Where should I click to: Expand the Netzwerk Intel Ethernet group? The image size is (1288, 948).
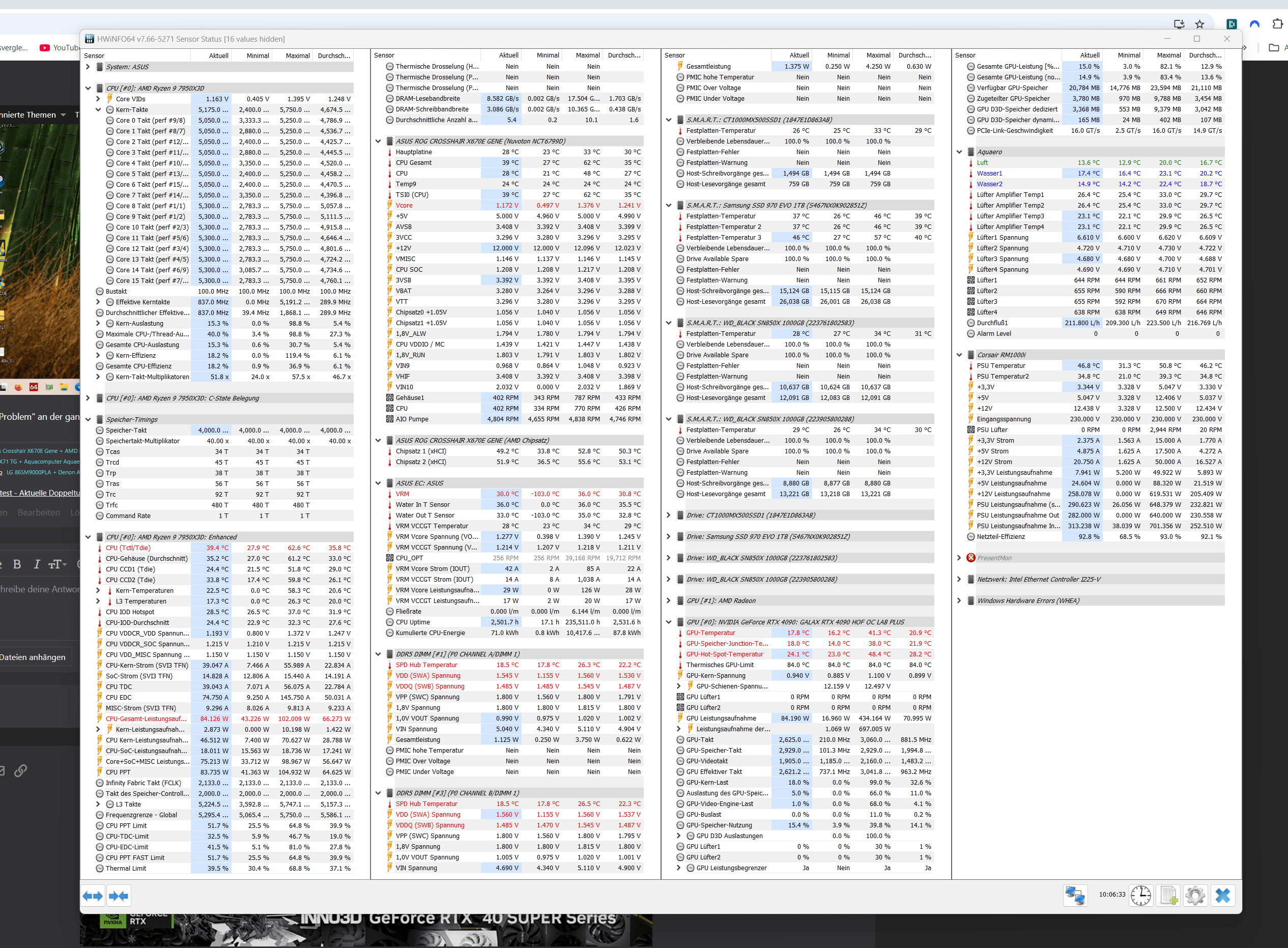point(959,579)
